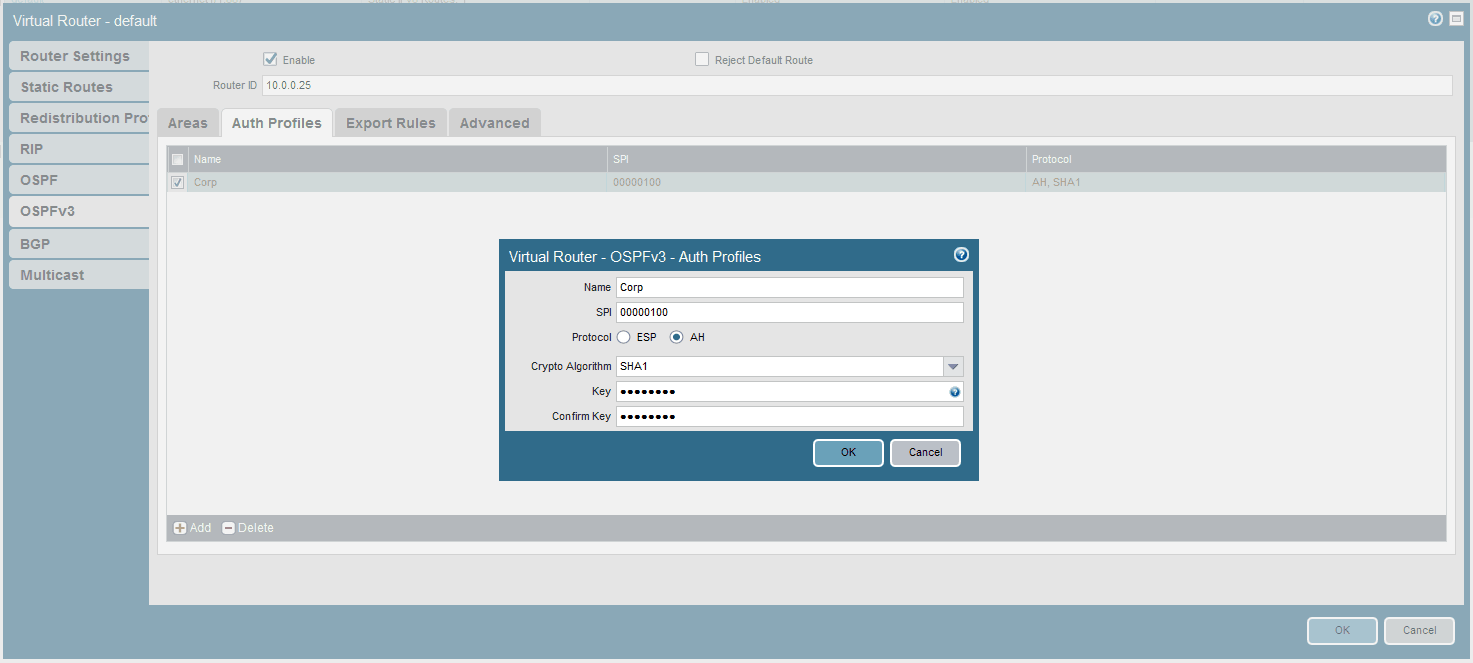Screen dimensions: 1473x663
Task: Open Redistribution Profile side tab
Action: pos(79,118)
